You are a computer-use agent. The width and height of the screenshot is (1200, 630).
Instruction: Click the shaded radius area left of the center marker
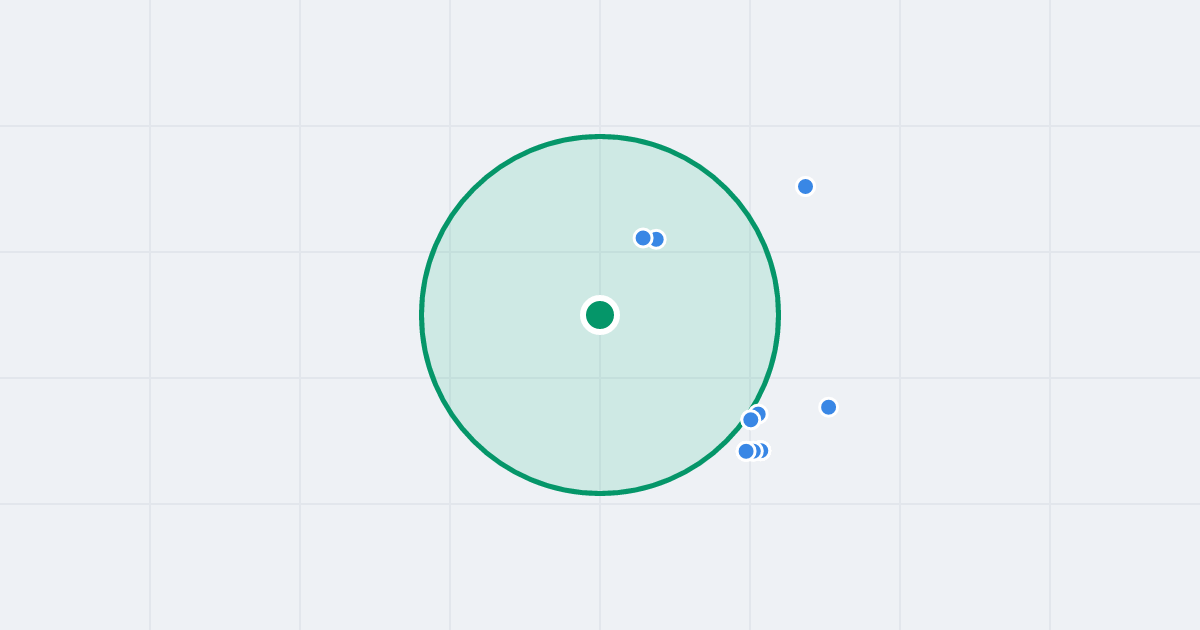click(500, 315)
